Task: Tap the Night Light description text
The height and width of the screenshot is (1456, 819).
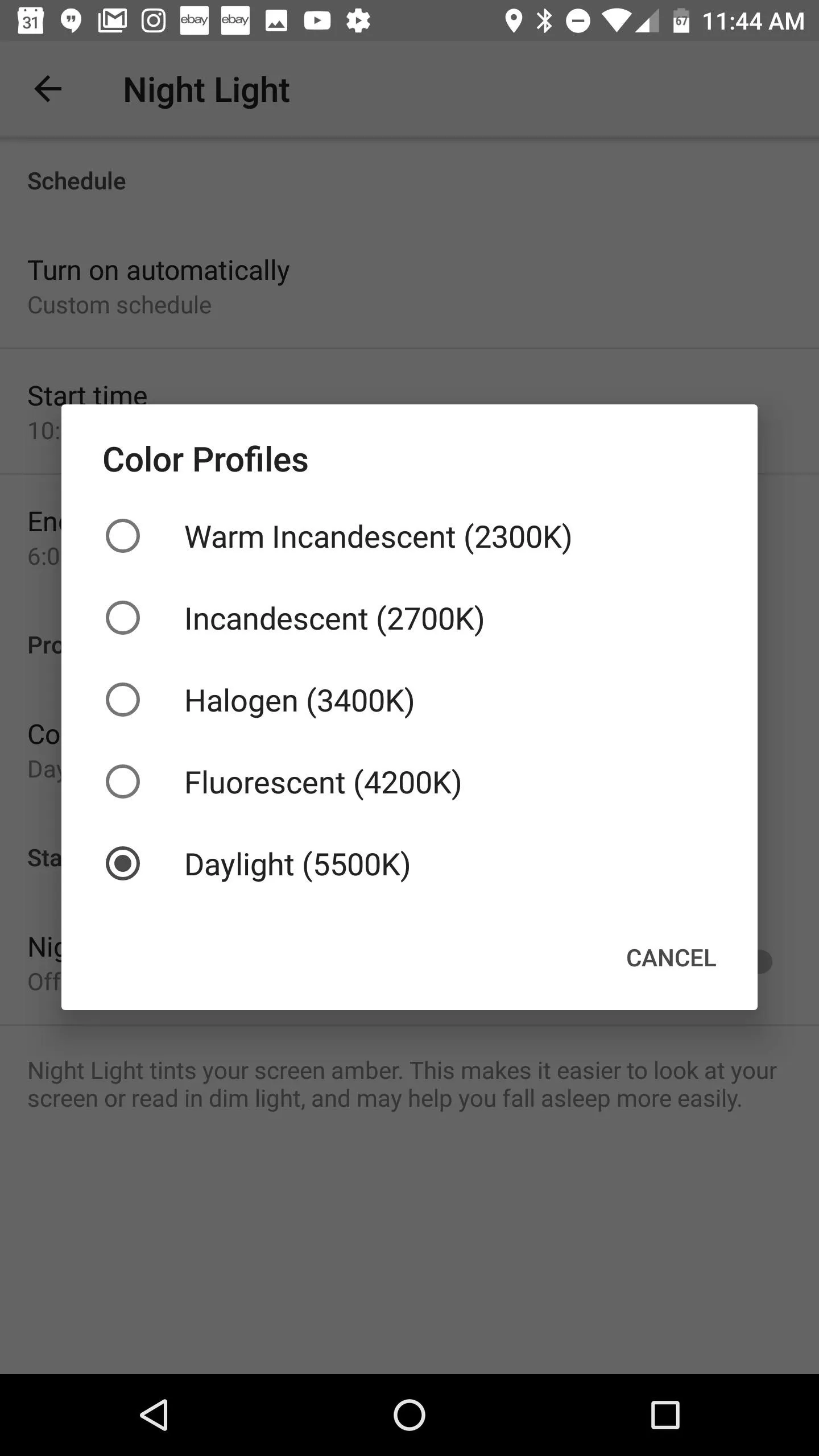Action: (402, 1085)
